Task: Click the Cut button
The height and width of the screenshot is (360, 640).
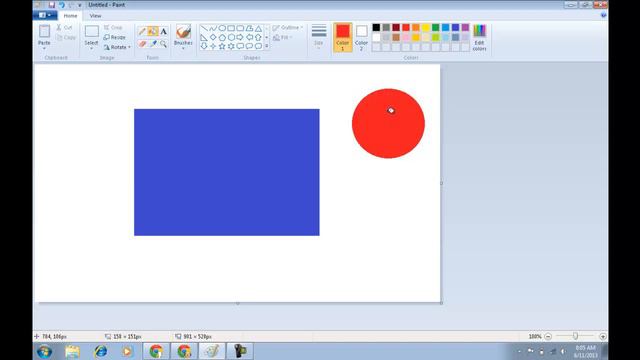Action: 64,27
